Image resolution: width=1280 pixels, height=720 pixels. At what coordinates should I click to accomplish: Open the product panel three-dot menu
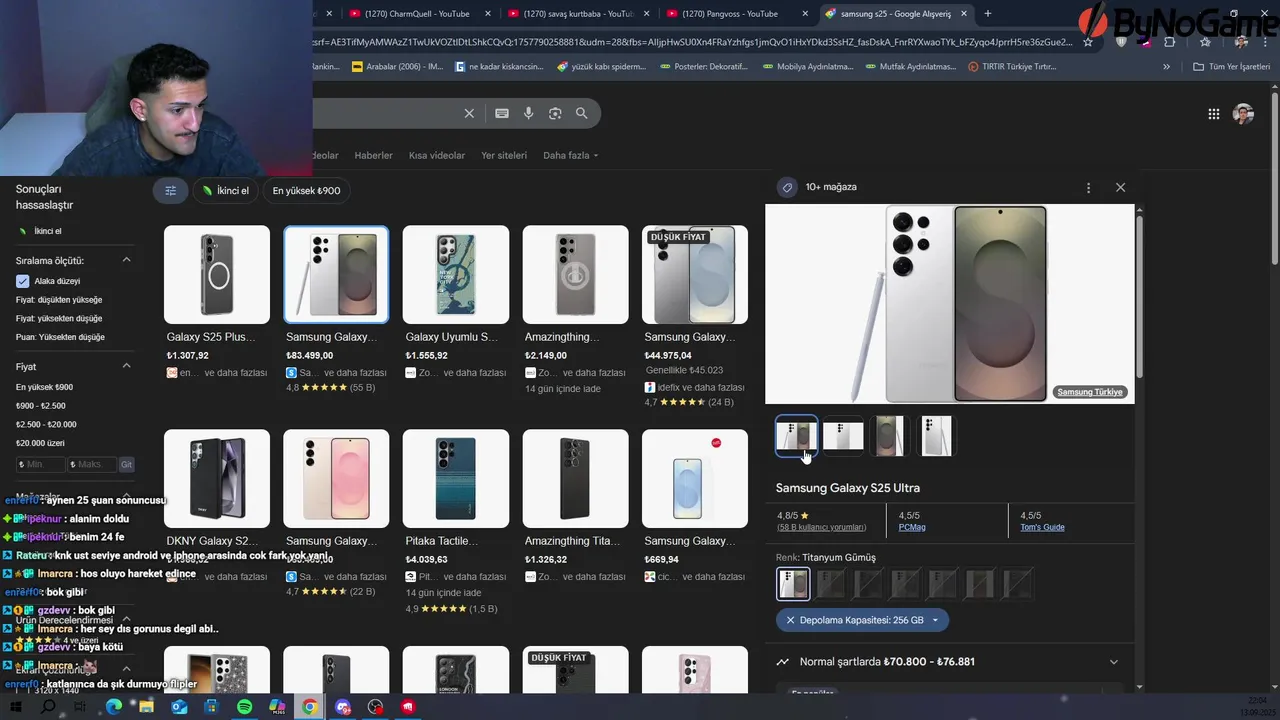(1088, 187)
